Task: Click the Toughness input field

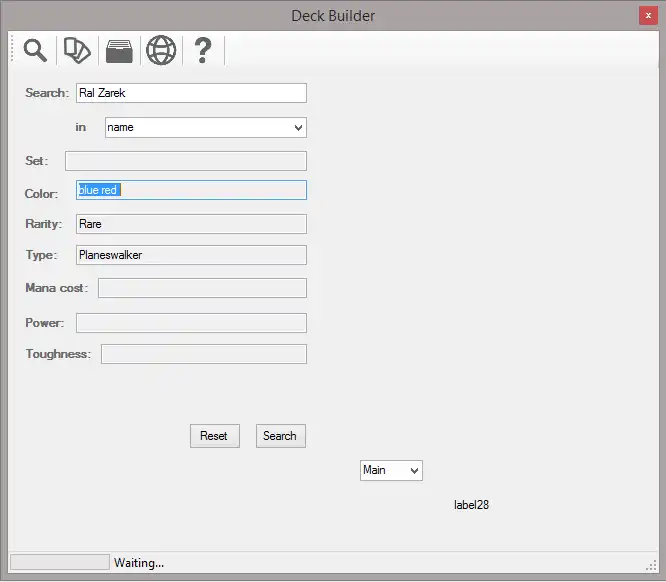Action: tap(204, 354)
